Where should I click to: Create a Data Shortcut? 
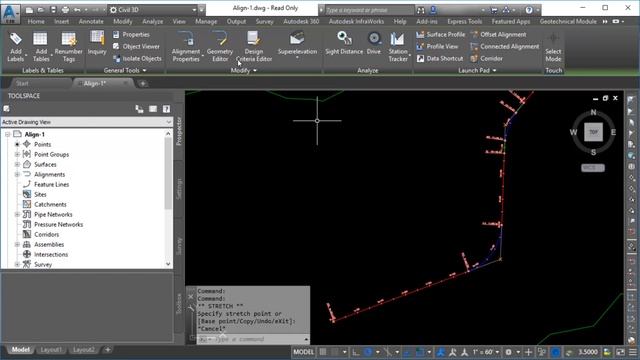[440, 58]
